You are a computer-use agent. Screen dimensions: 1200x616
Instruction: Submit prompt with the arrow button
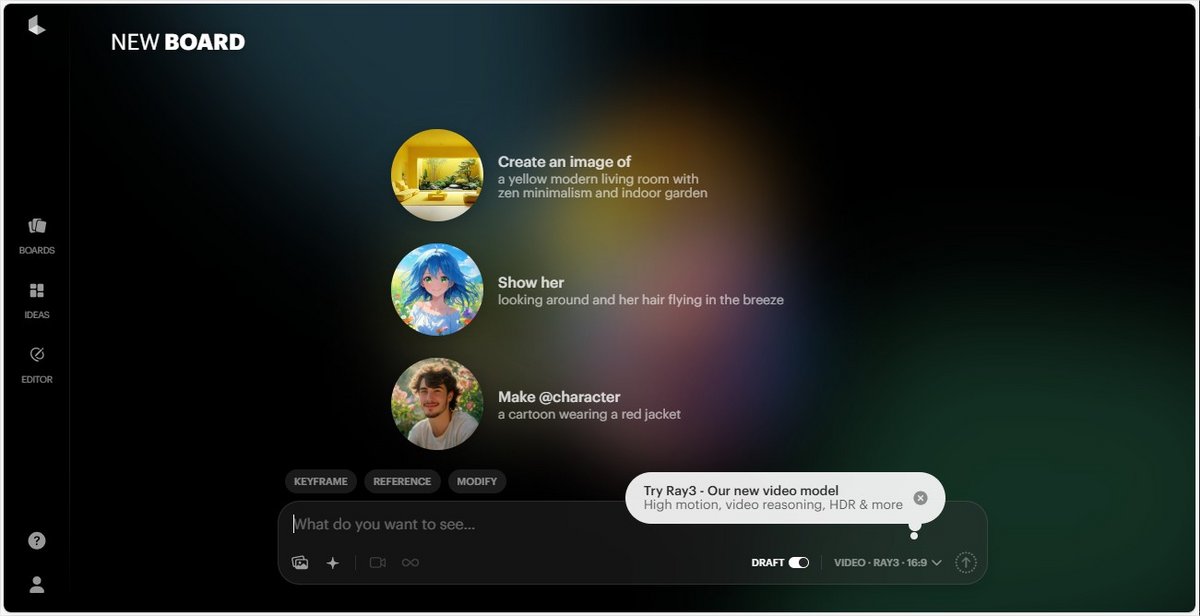[x=964, y=562]
